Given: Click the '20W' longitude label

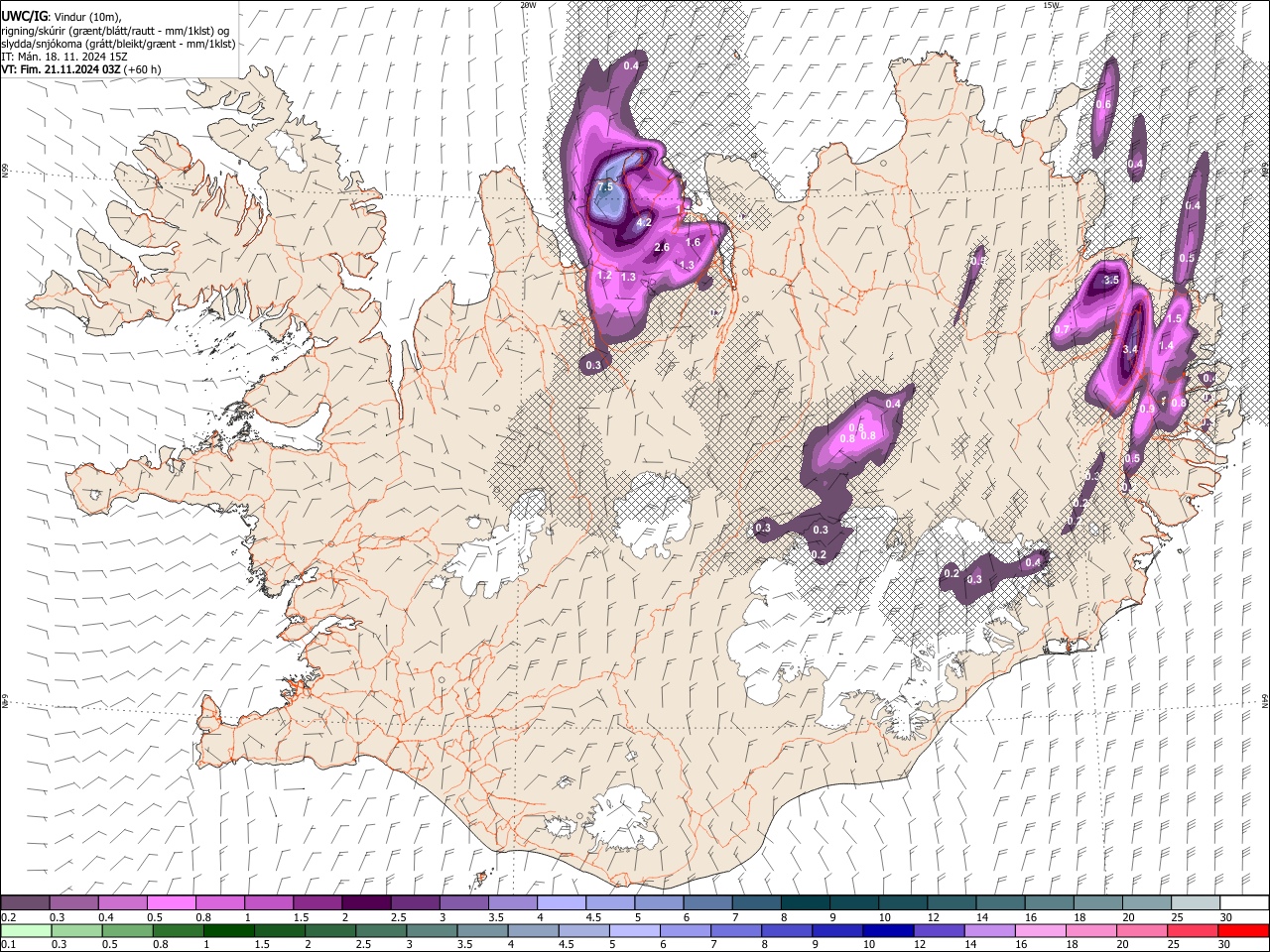Looking at the screenshot, I should pyautogui.click(x=528, y=5).
